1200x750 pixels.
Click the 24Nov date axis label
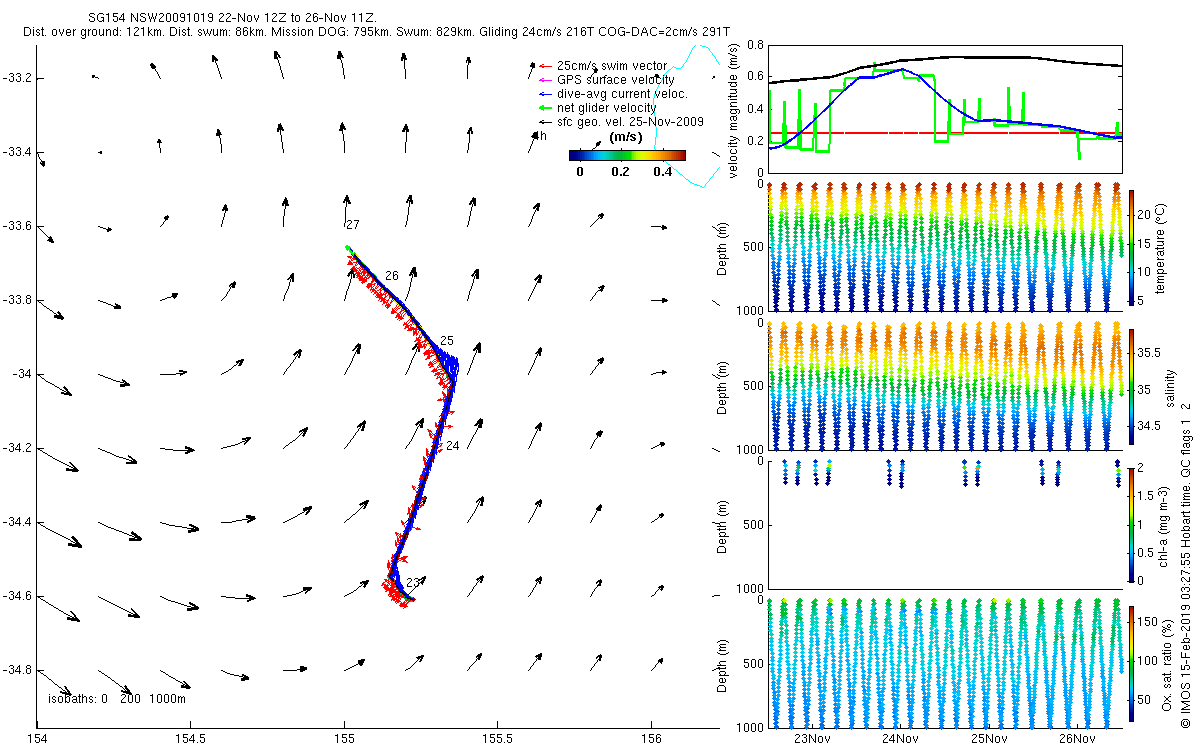point(900,739)
